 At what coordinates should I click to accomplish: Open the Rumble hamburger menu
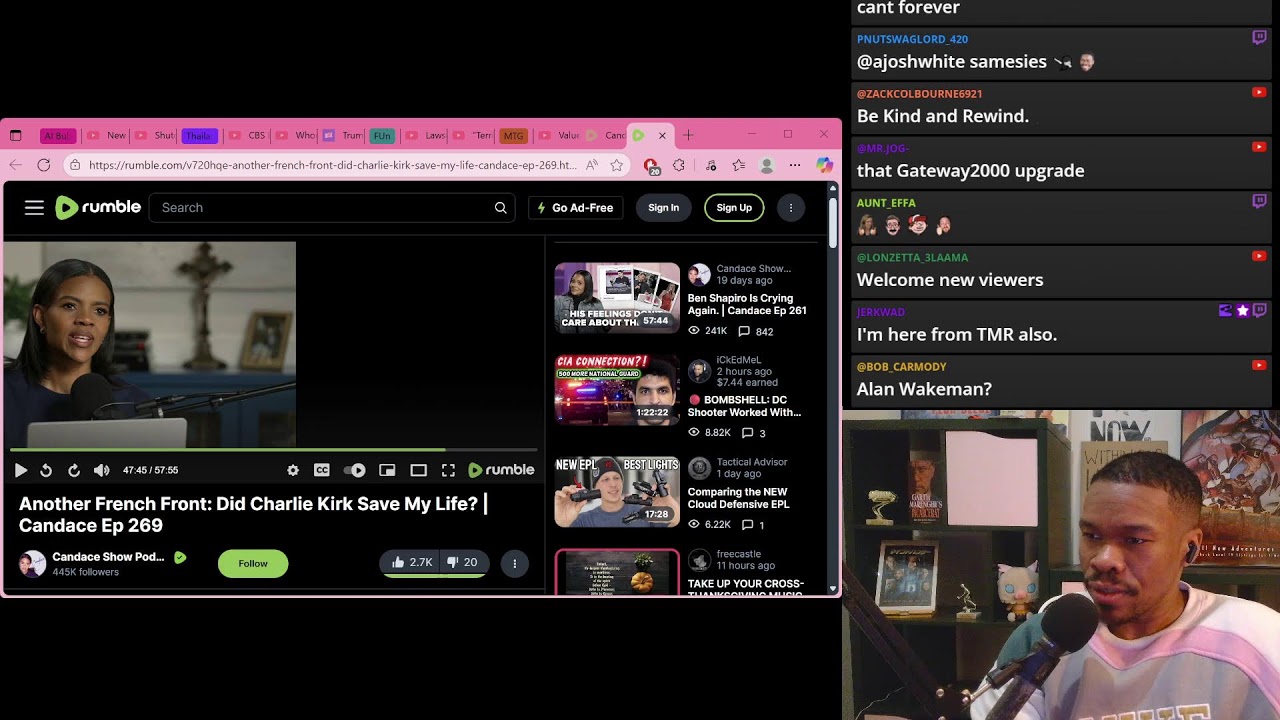click(x=34, y=207)
